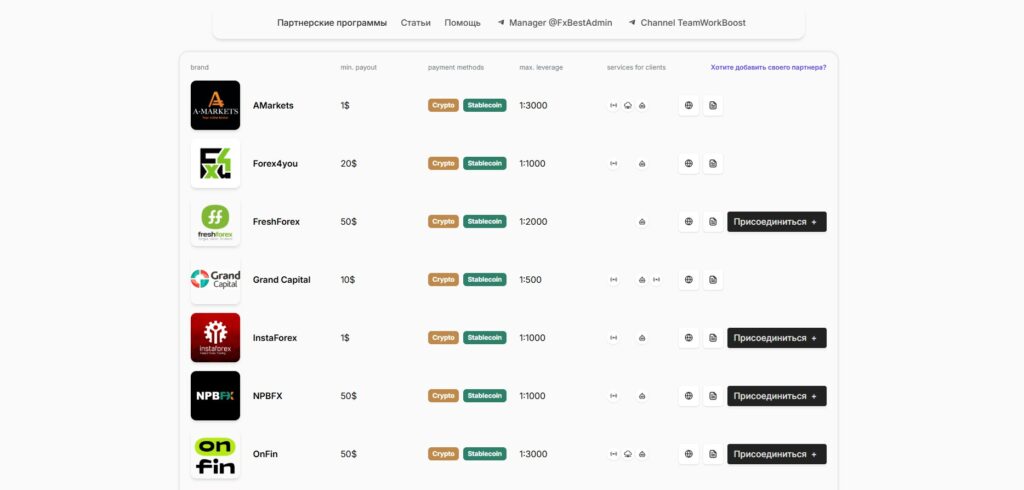Open the Manager @FxBestAdmin Telegram link
This screenshot has height=490, width=1024.
pyautogui.click(x=555, y=23)
